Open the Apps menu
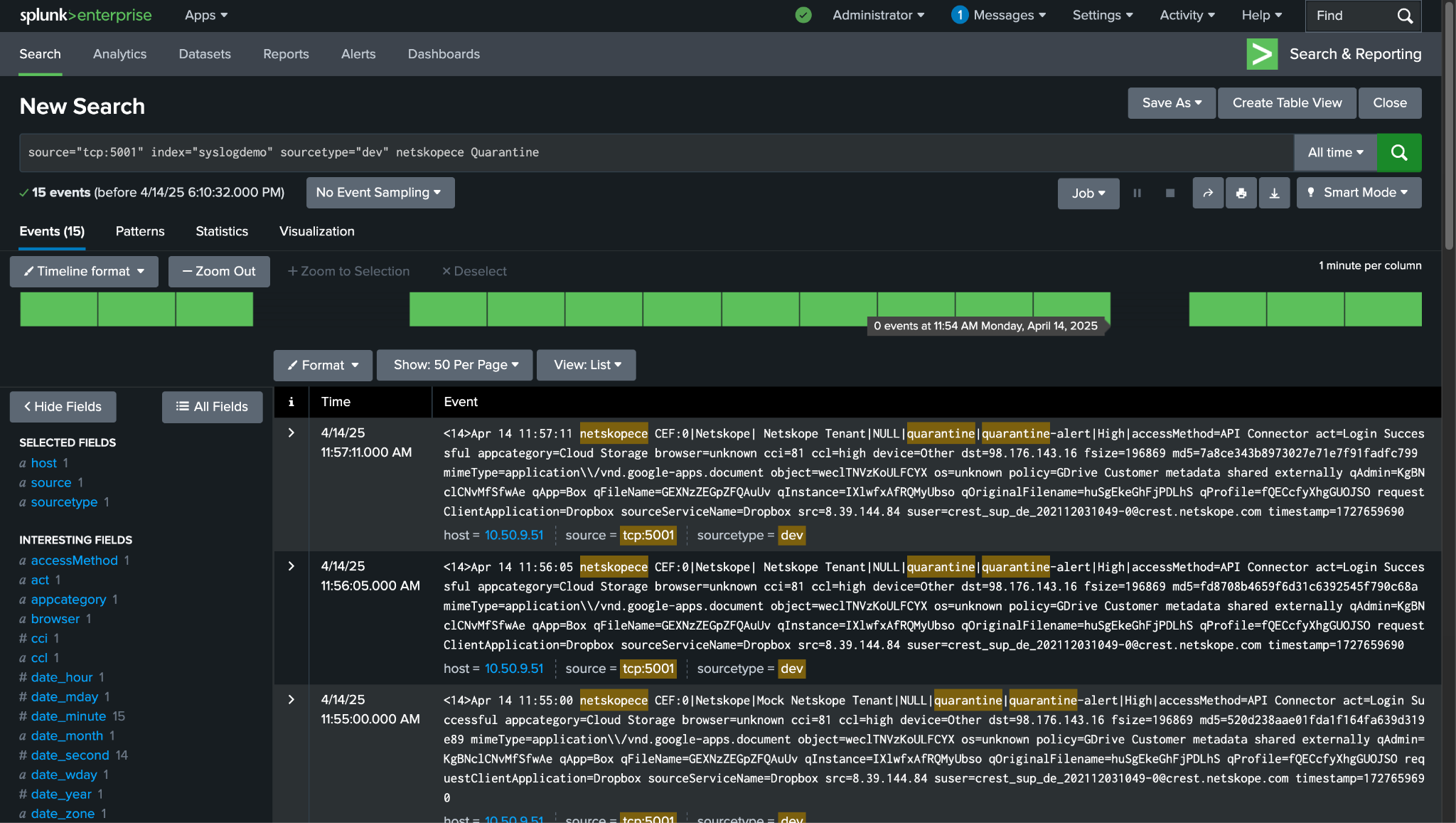 click(x=205, y=15)
